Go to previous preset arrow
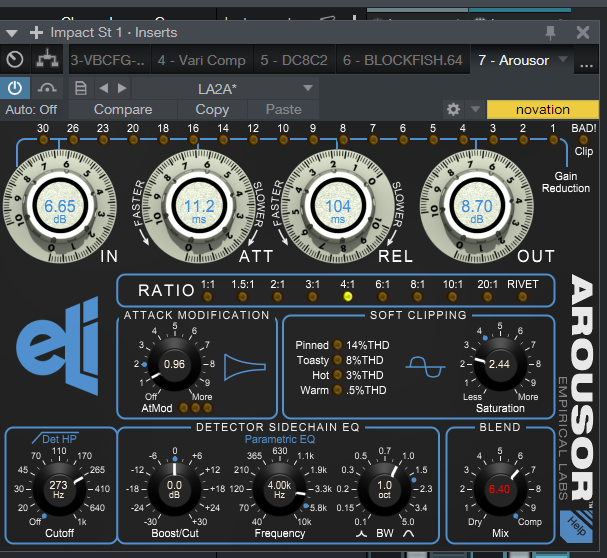607x558 pixels. (103, 88)
